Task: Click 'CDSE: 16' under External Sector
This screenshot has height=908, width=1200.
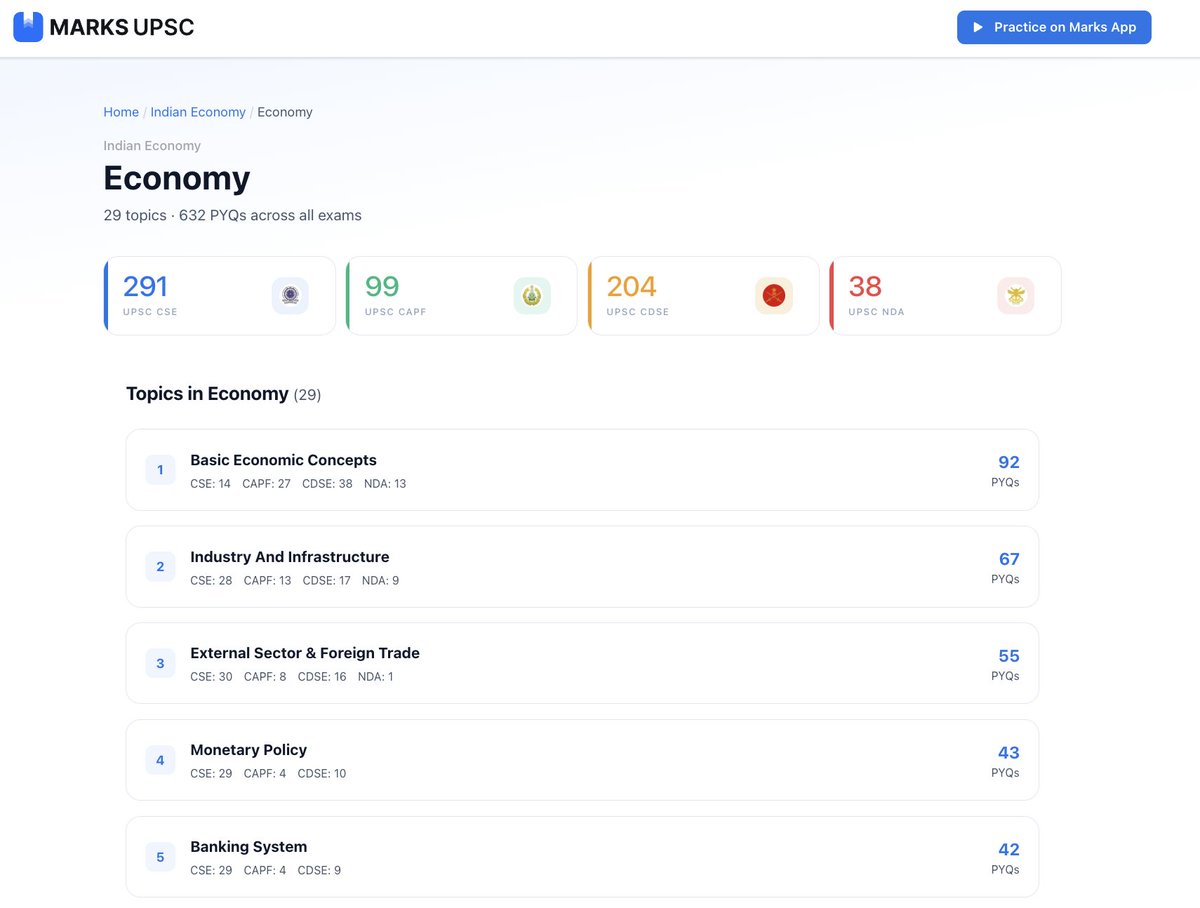Action: tap(322, 677)
